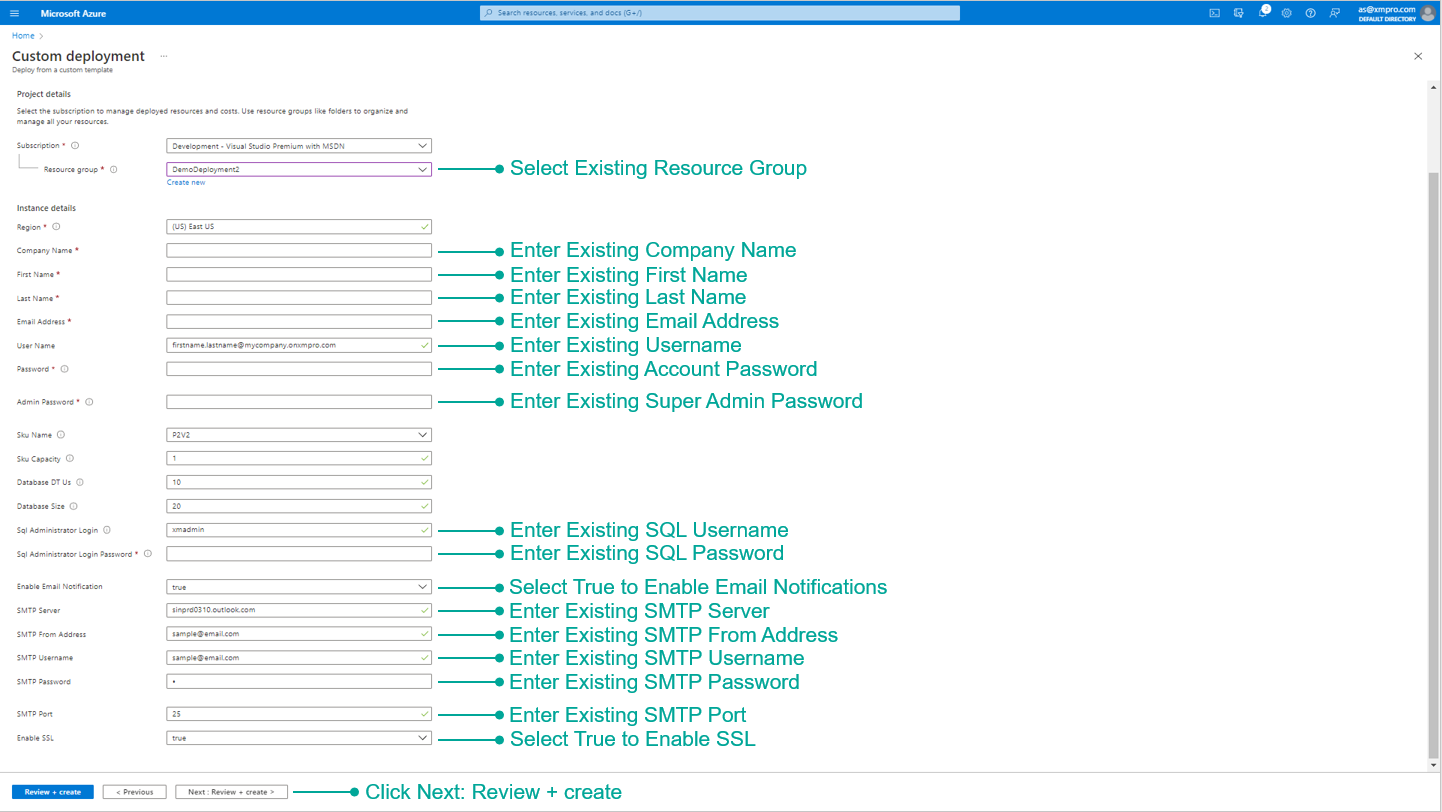Click Next : Review + create button

tap(232, 792)
